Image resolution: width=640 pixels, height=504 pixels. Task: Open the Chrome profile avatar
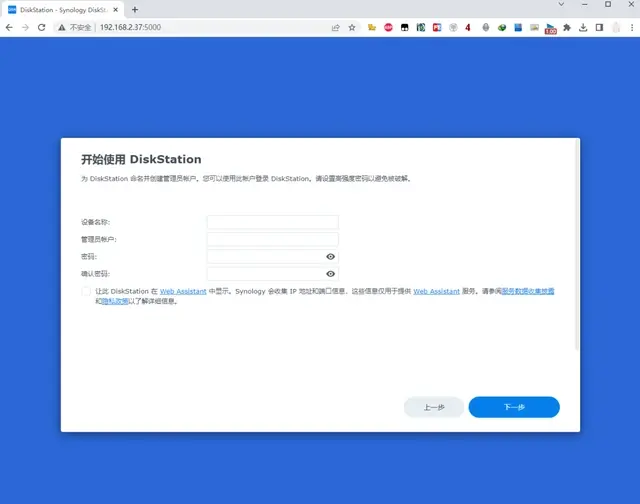616,27
